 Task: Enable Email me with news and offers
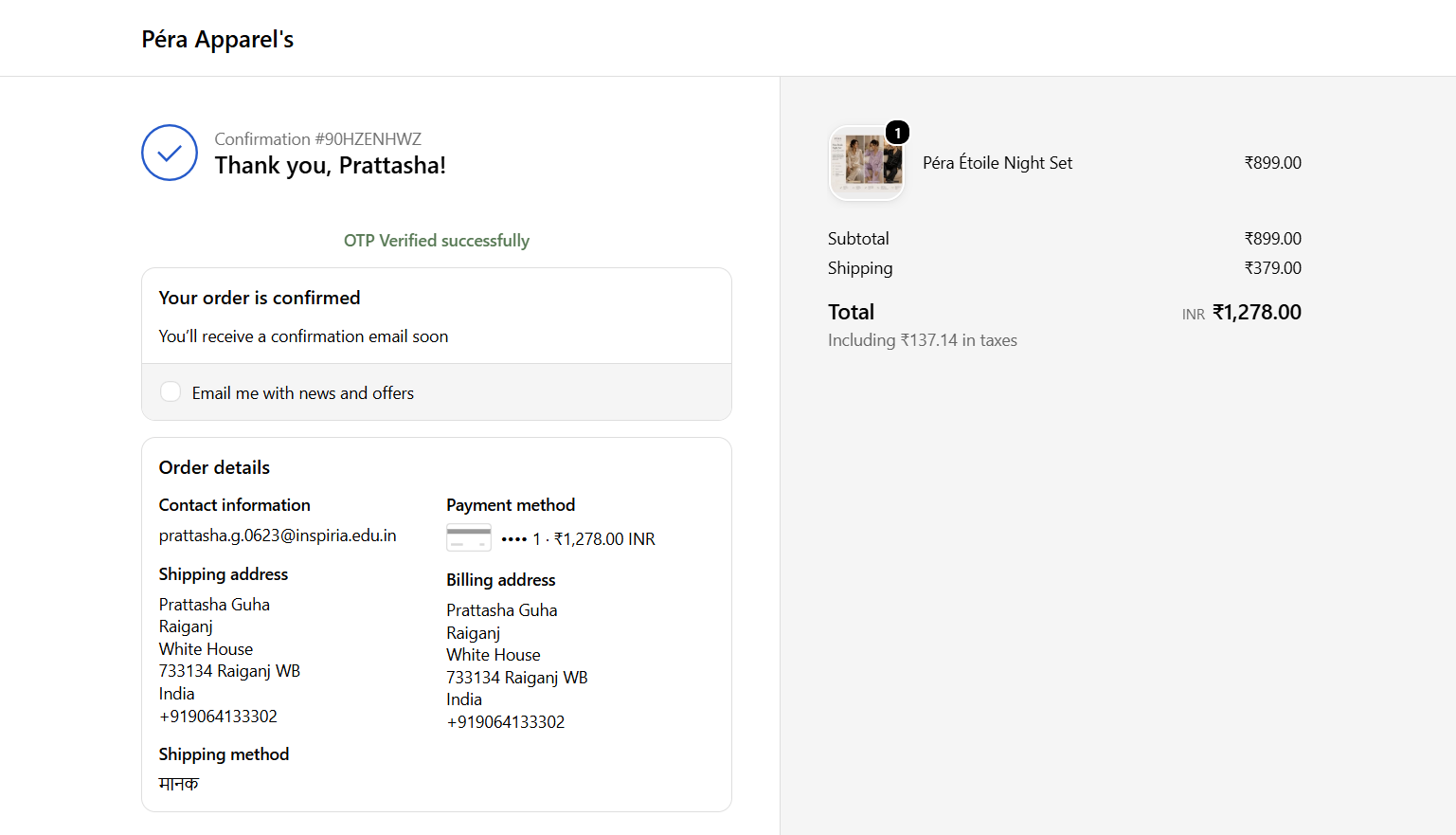171,392
